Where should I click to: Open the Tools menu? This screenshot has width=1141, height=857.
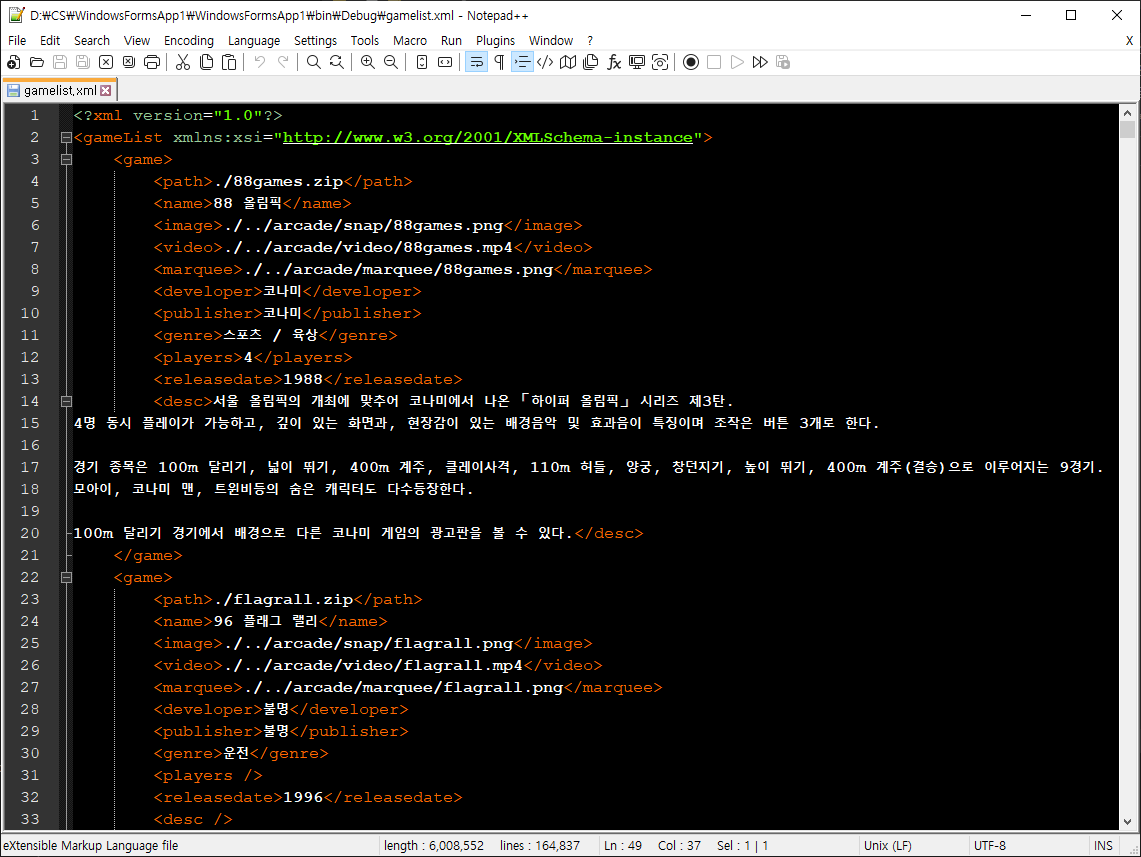(365, 41)
